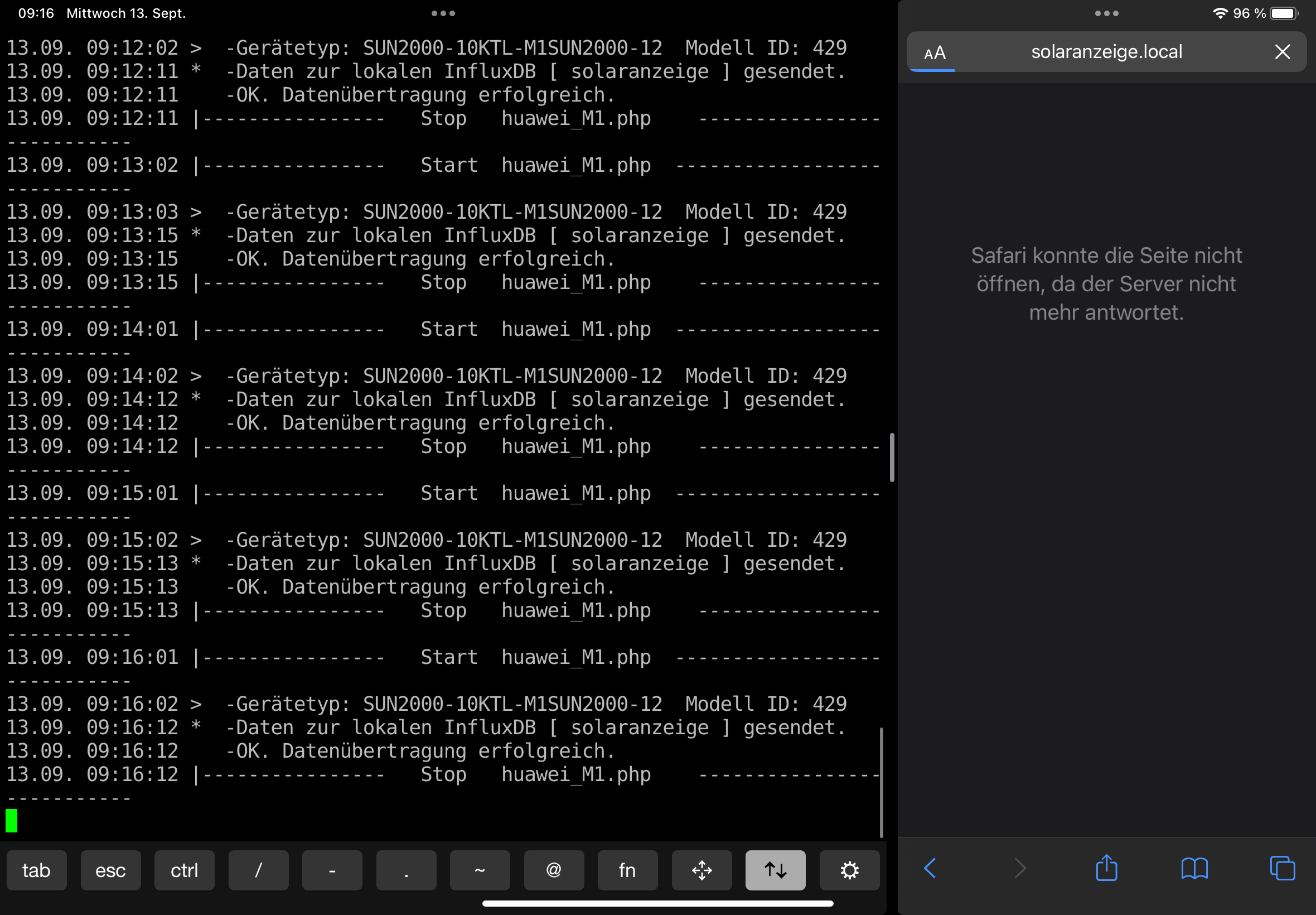
Task: Tap the tab key on terminal toolbar
Action: pos(36,870)
